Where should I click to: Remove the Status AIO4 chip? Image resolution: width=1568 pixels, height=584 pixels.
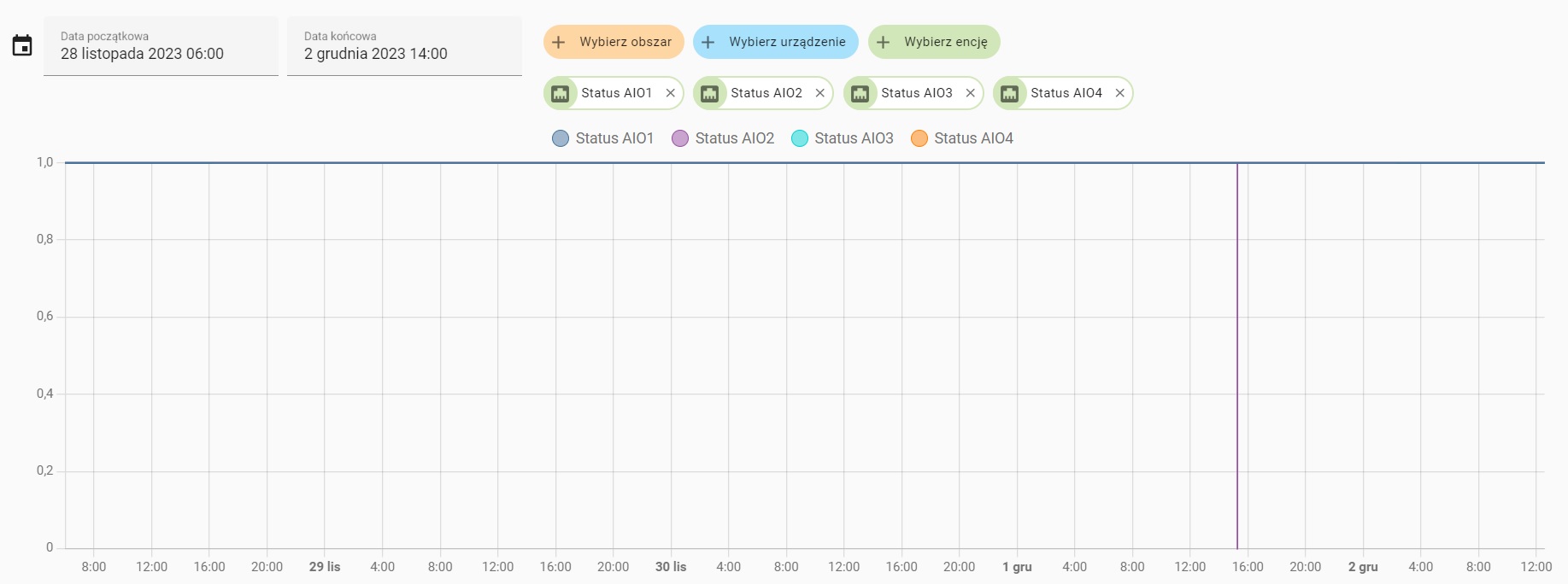1120,94
